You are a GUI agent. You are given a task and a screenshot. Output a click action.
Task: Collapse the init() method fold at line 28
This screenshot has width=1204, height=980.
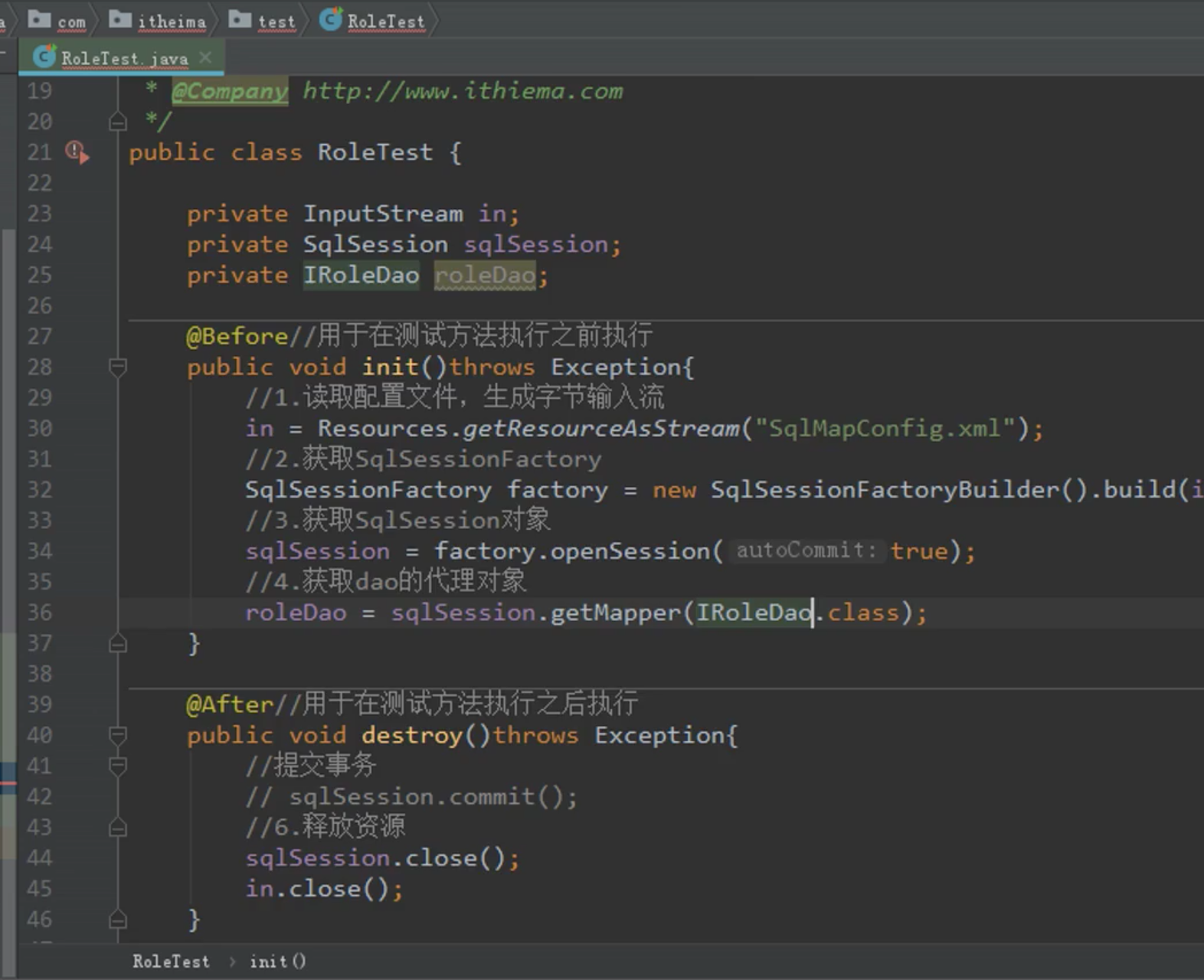[117, 367]
